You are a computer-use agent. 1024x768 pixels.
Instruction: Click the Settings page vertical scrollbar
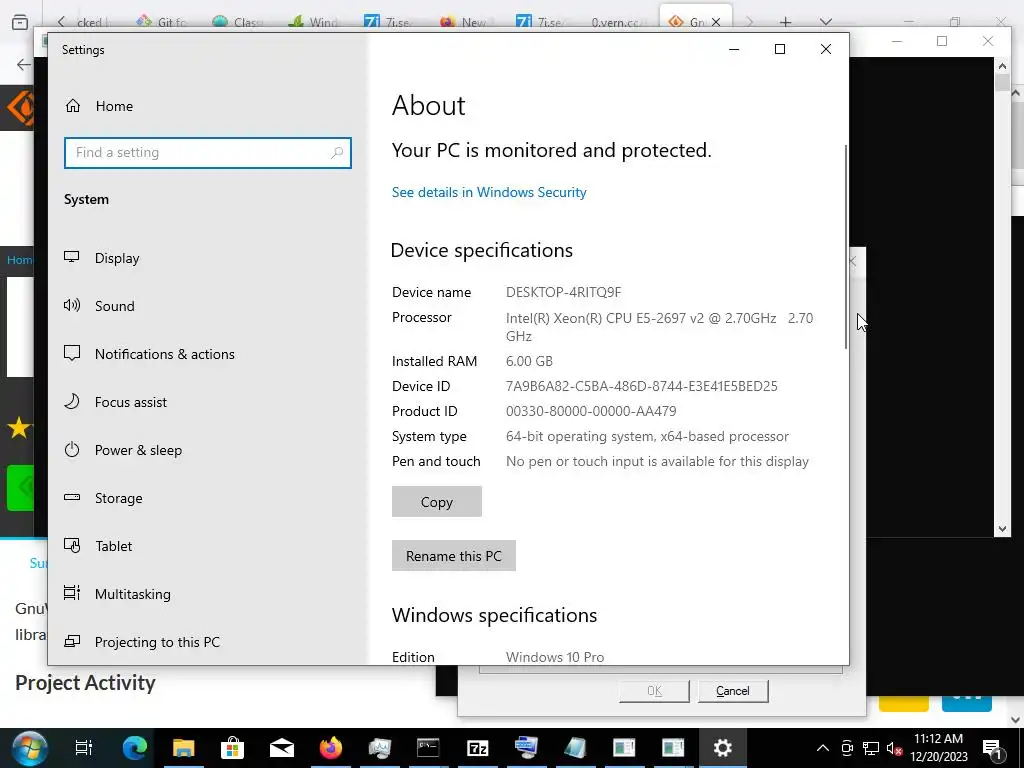846,247
